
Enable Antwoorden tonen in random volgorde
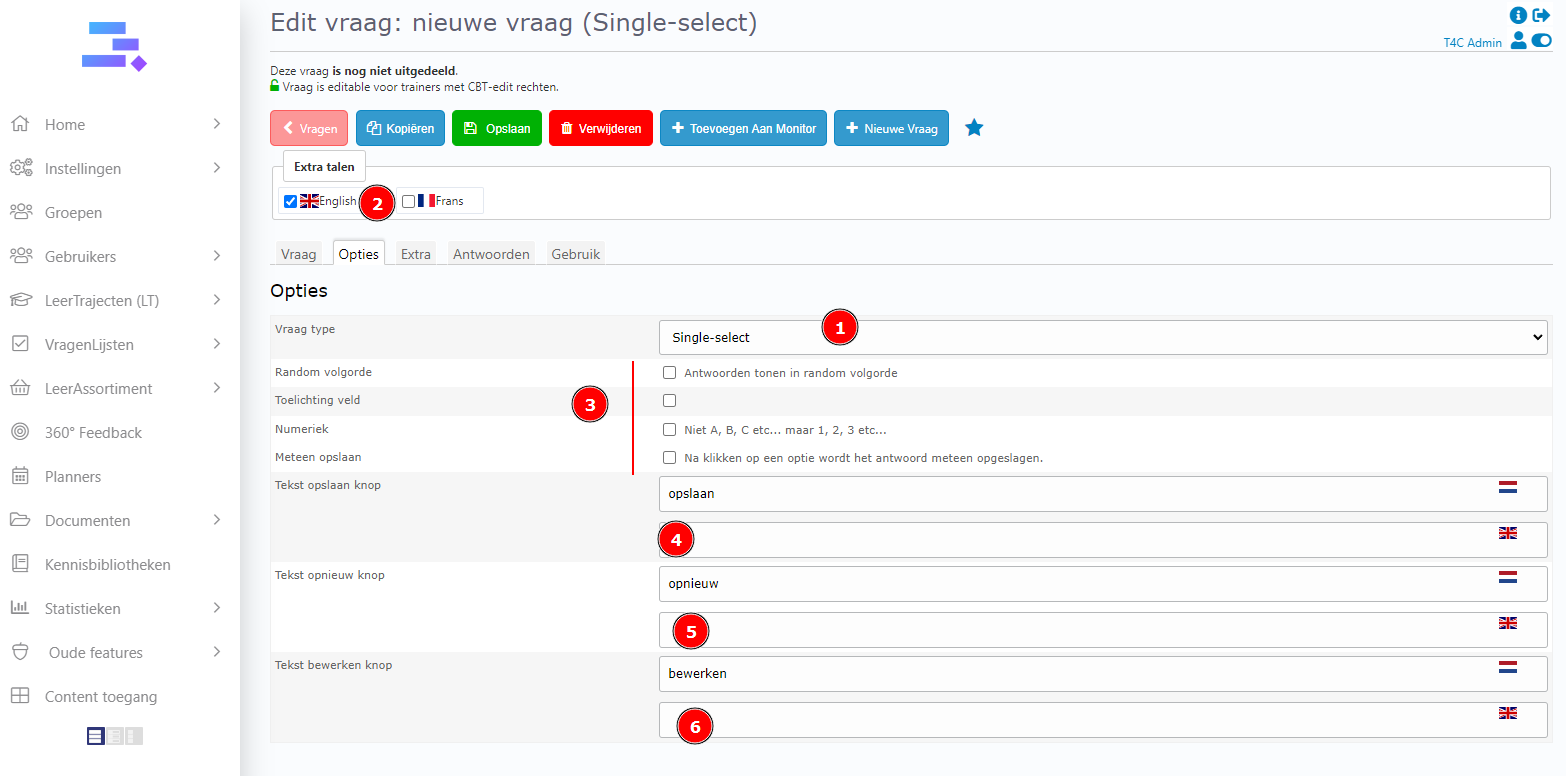pos(670,373)
